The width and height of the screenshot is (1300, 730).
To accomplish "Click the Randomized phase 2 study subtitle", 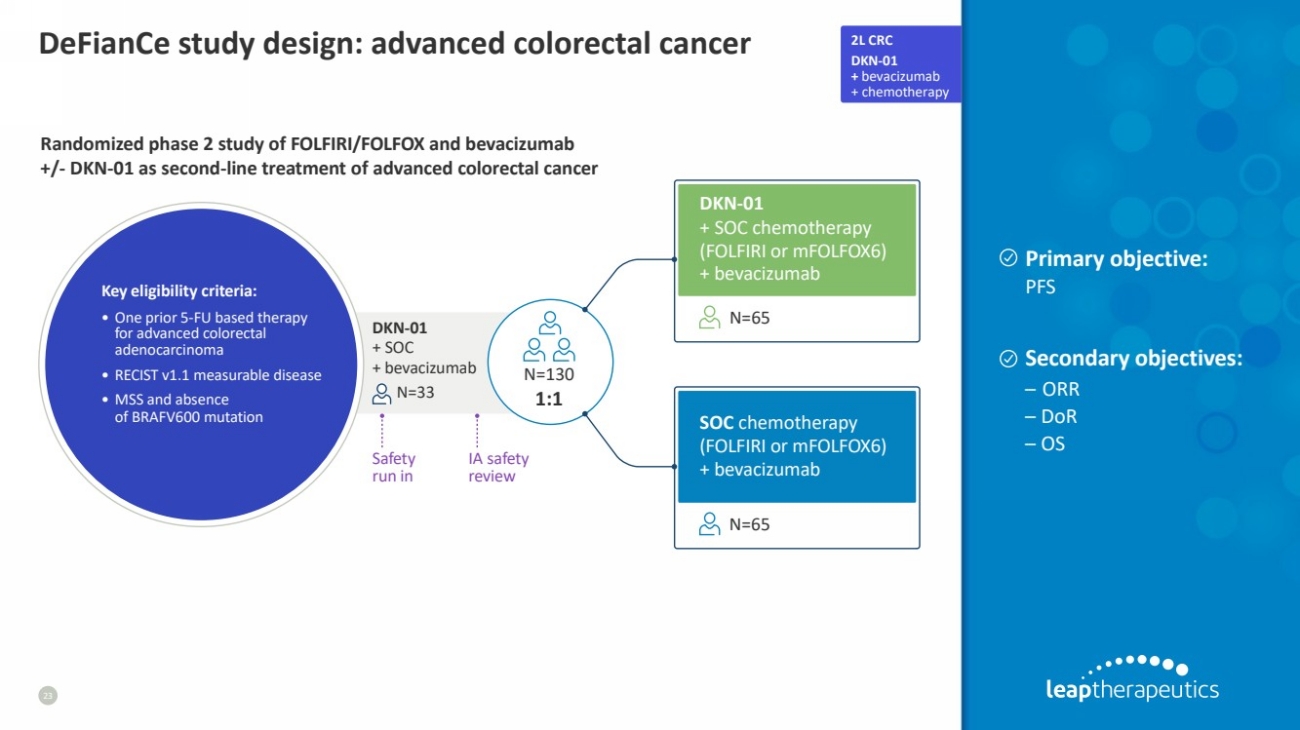I will pos(319,156).
